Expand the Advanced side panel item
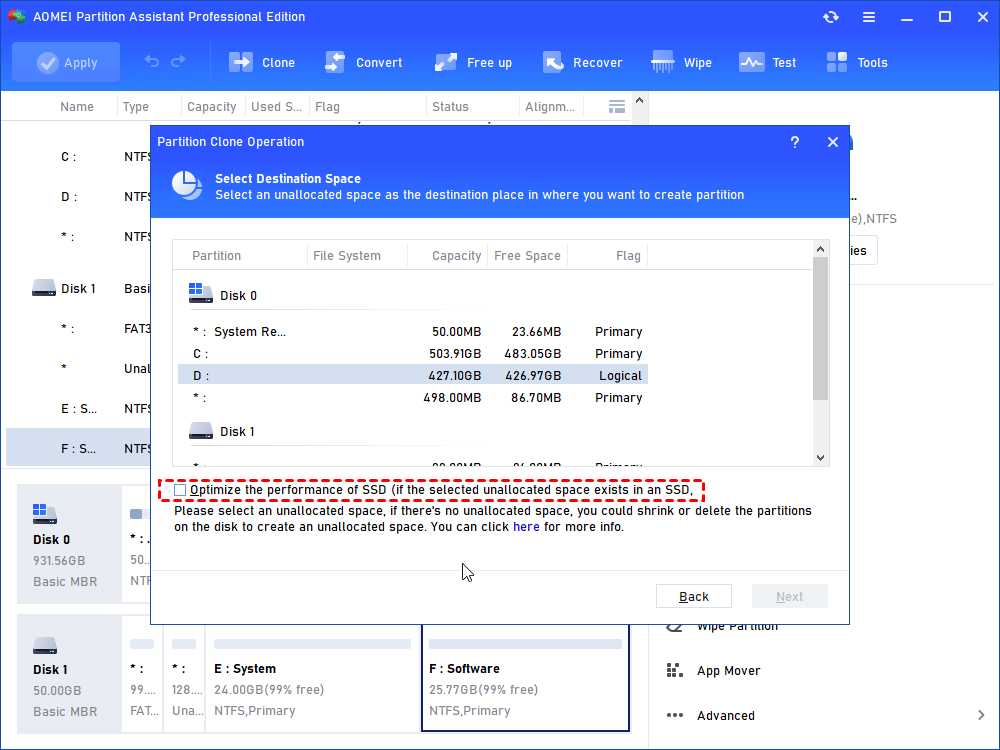 tap(710, 716)
